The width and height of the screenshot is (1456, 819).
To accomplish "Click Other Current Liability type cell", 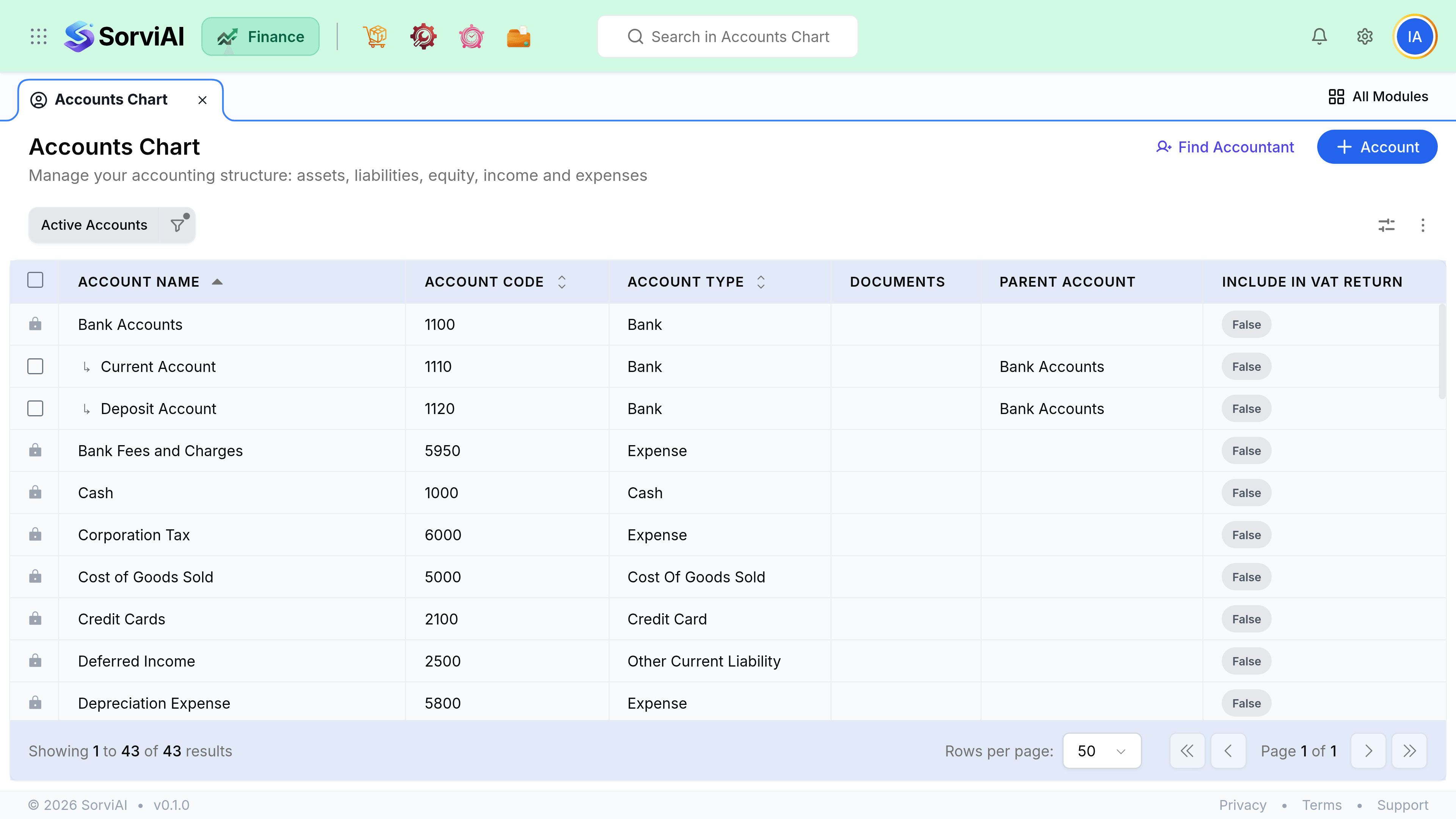I will [x=704, y=661].
